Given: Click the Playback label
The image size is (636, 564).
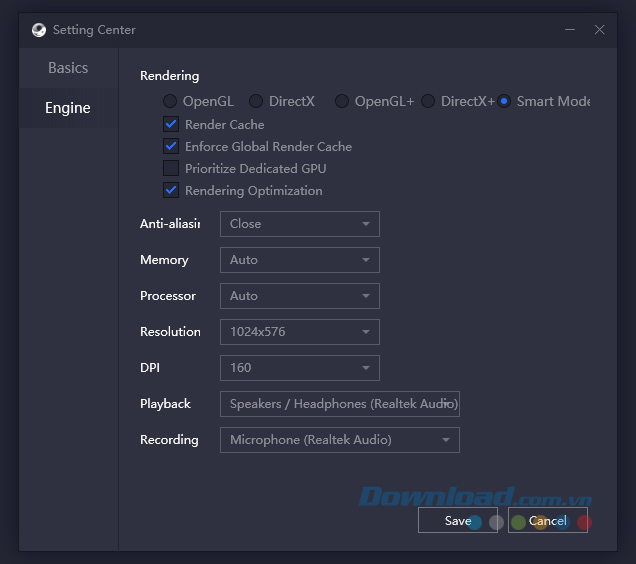Looking at the screenshot, I should point(165,404).
